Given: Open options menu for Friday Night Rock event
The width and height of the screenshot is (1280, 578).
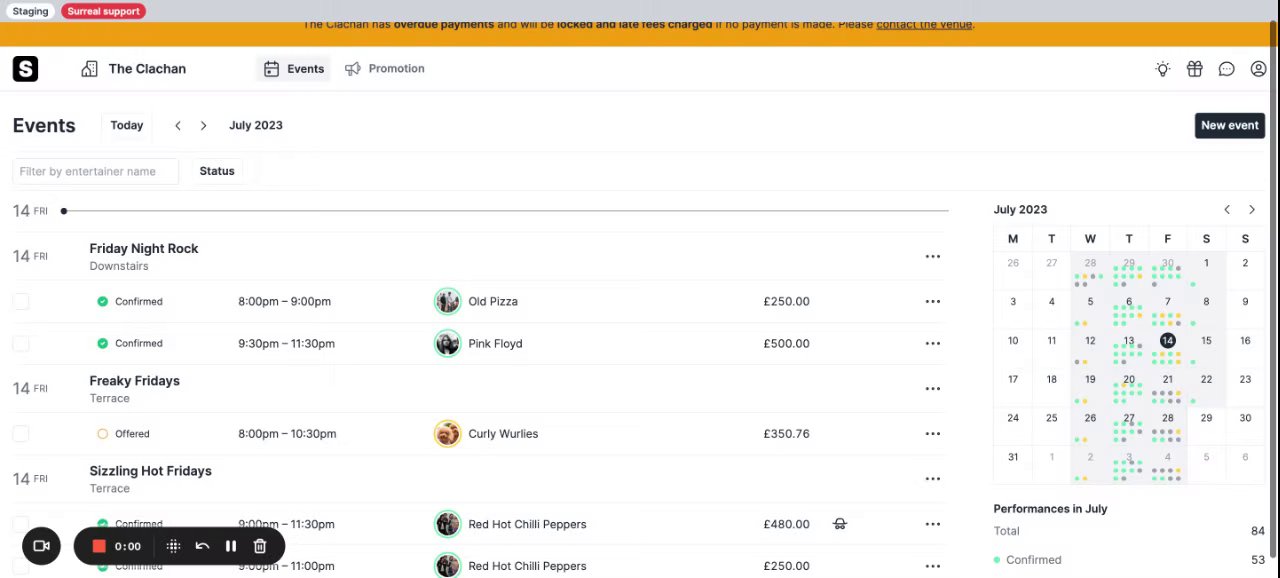Looking at the screenshot, I should point(933,256).
